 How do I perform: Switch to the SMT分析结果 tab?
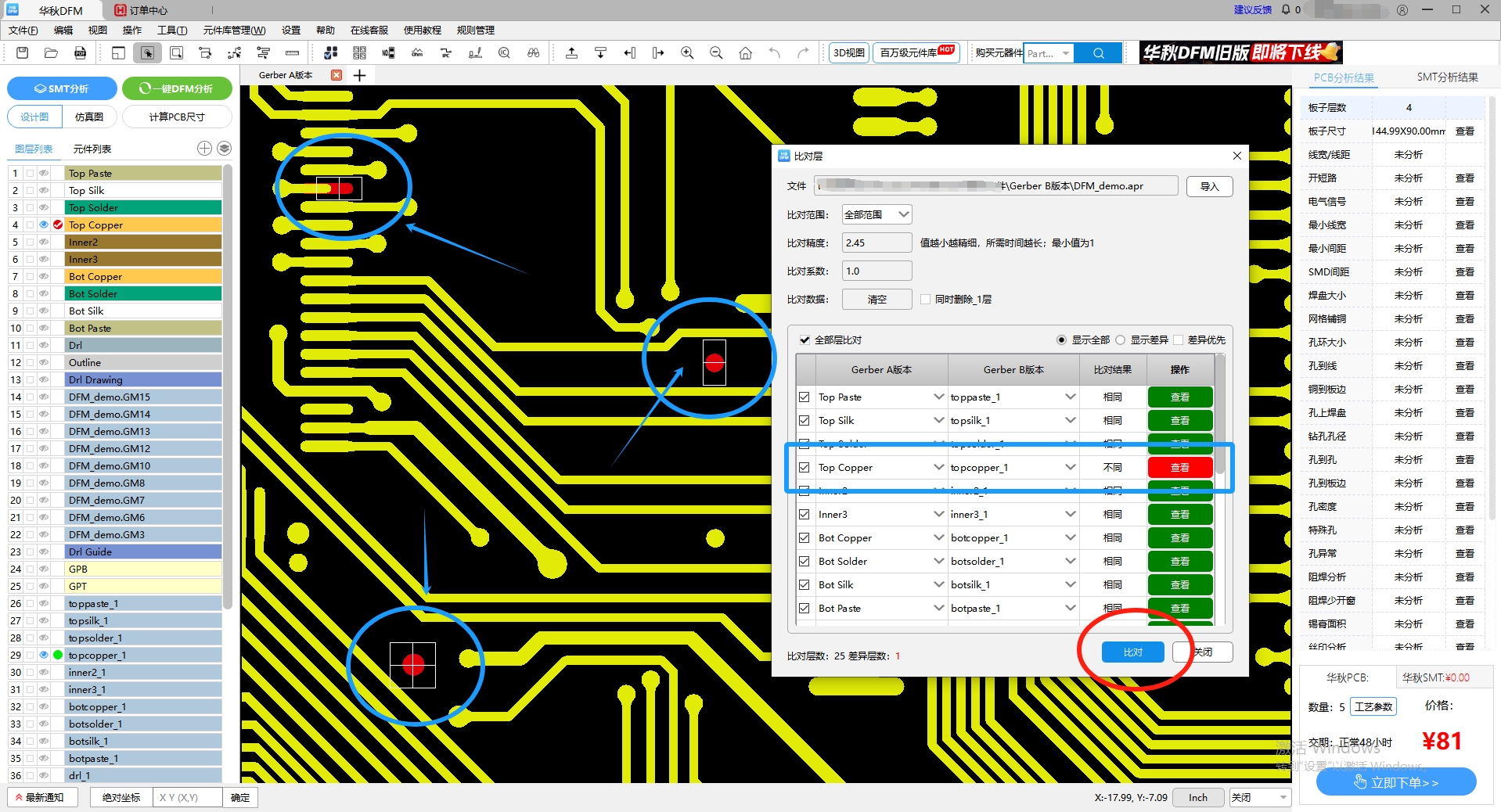coord(1447,77)
